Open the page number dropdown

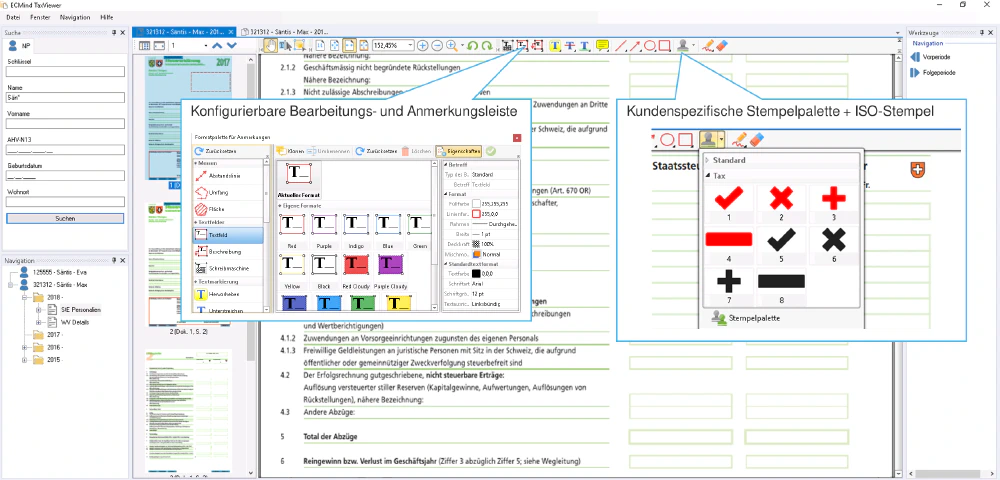[205, 45]
